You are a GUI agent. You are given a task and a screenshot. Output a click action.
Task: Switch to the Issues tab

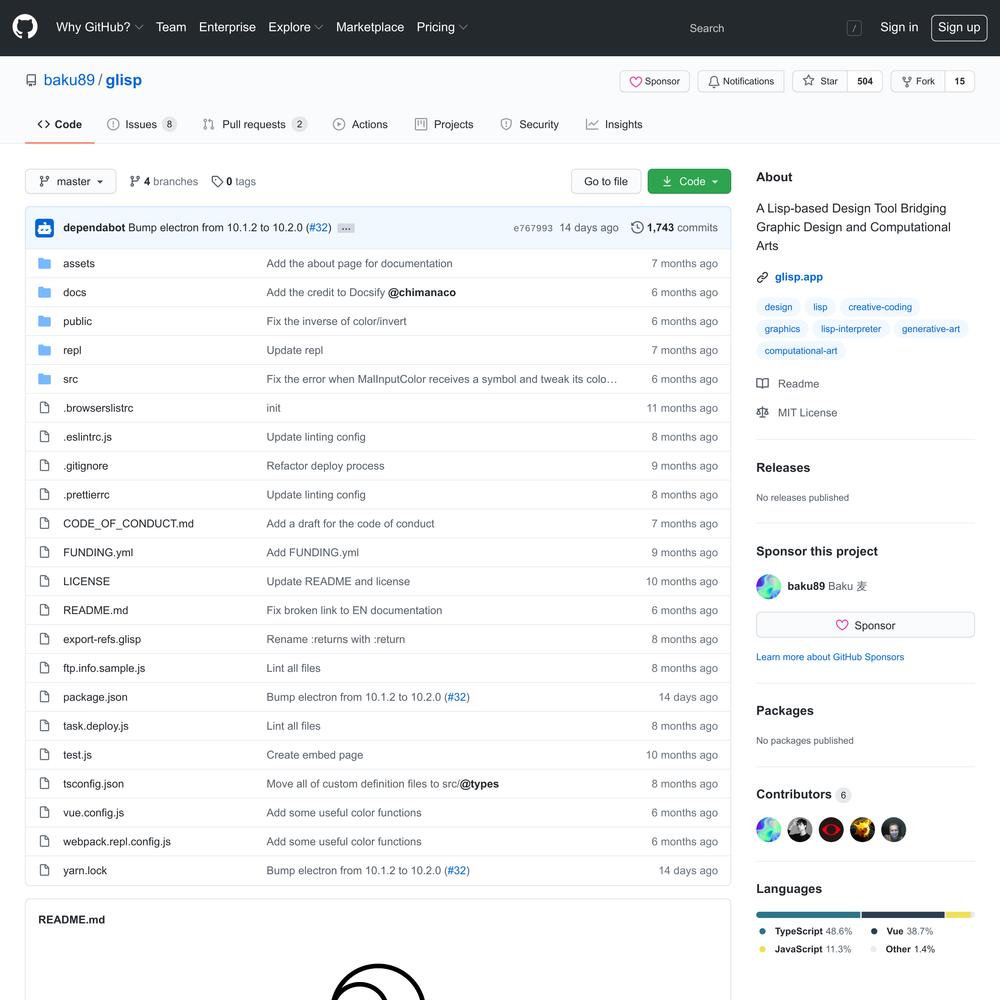click(x=142, y=124)
